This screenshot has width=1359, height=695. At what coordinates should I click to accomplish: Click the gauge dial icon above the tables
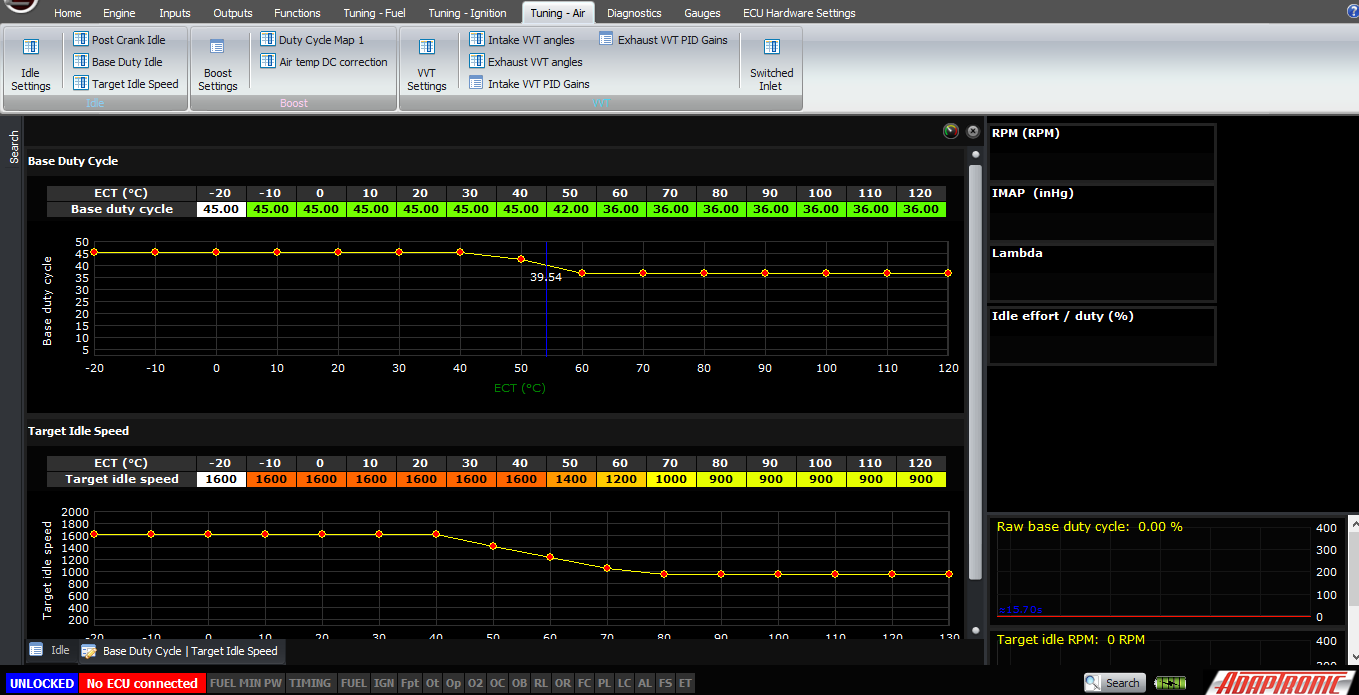coord(950,131)
